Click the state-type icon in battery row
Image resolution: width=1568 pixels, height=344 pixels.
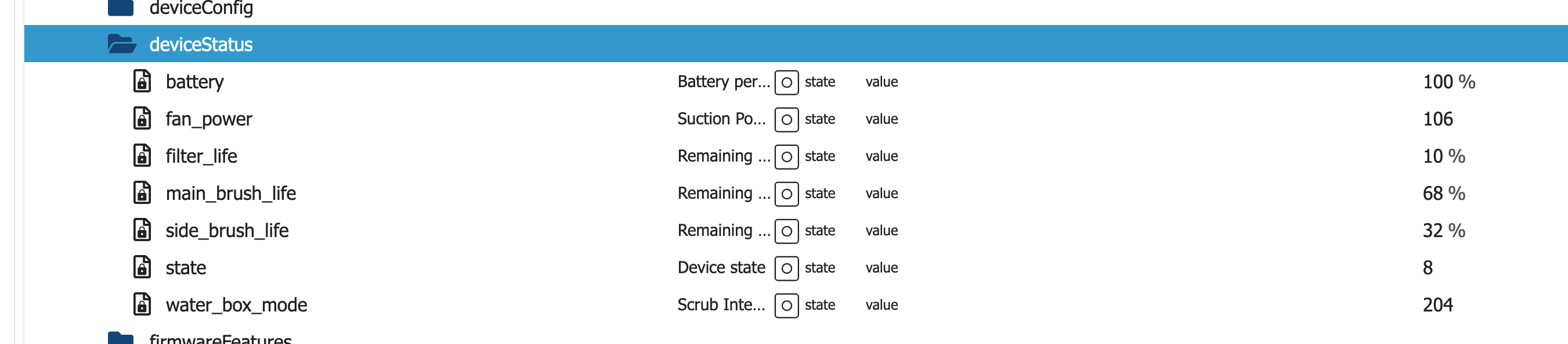(x=786, y=83)
